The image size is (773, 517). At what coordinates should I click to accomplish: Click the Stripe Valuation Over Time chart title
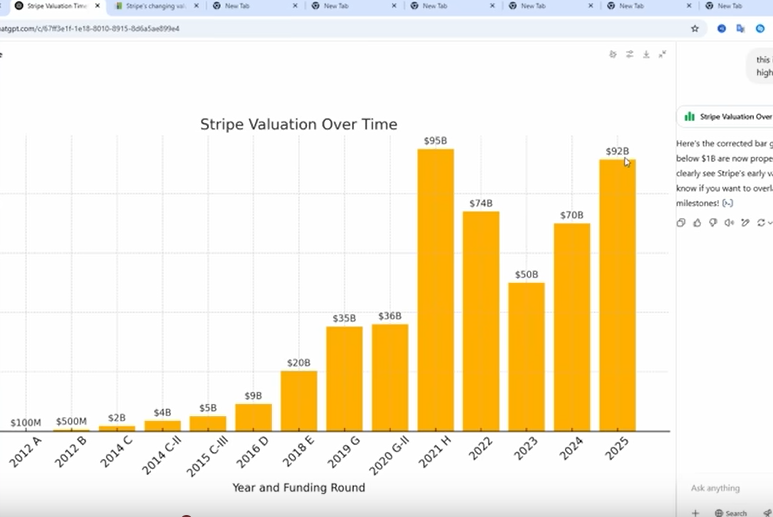[299, 124]
